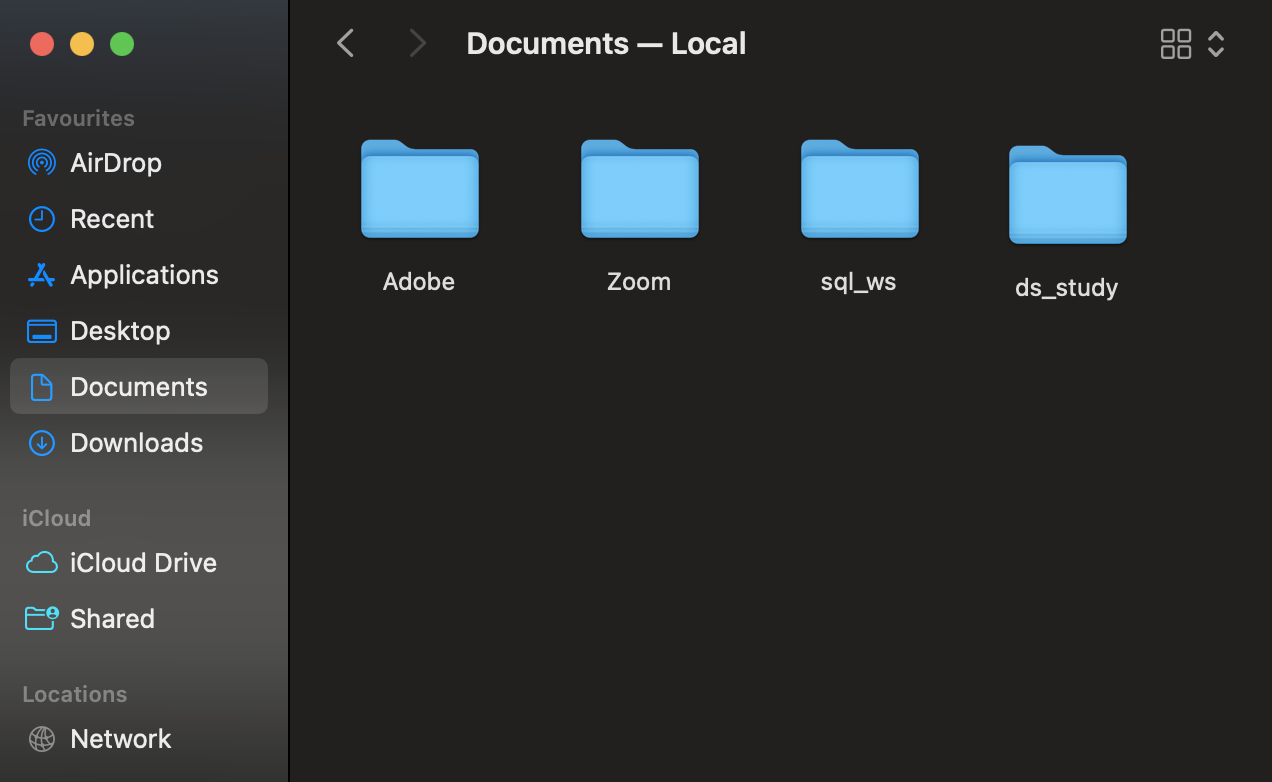
Task: Select the sql_ws folder icon
Action: pyautogui.click(x=860, y=189)
